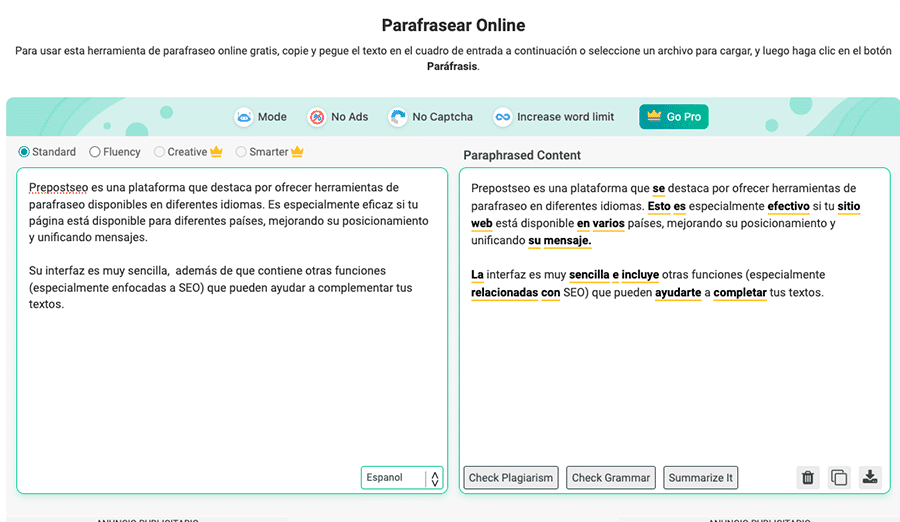Download the paraphrased content
The height and width of the screenshot is (522, 900).
tap(870, 477)
